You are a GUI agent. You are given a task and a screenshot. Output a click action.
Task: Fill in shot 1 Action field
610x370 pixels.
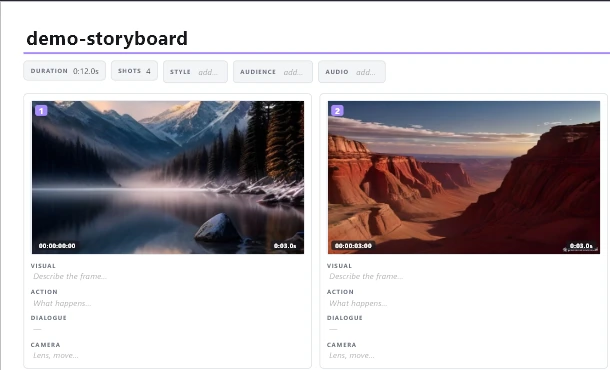pos(168,303)
